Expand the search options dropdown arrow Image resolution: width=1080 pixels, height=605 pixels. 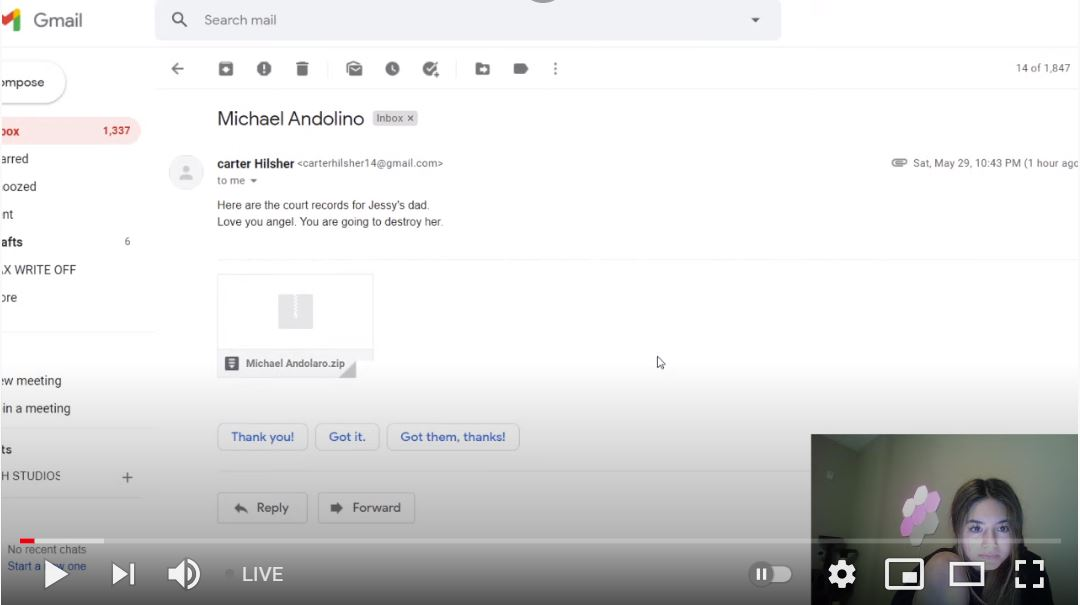point(756,20)
